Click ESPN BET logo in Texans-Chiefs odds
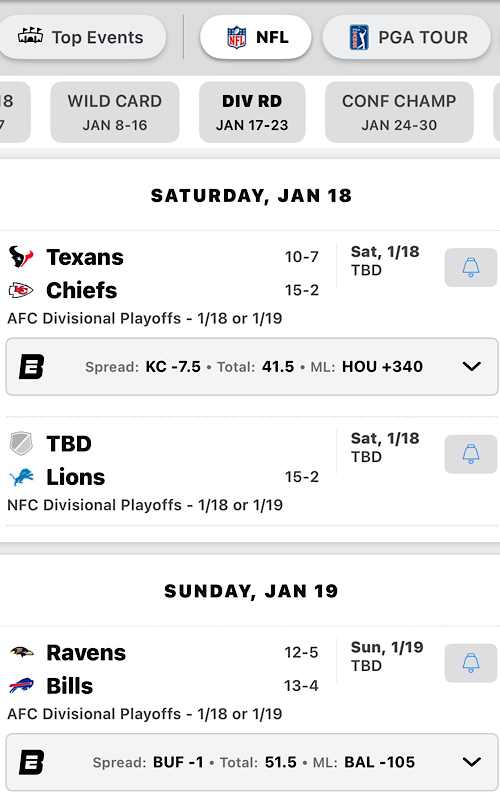 (x=31, y=367)
